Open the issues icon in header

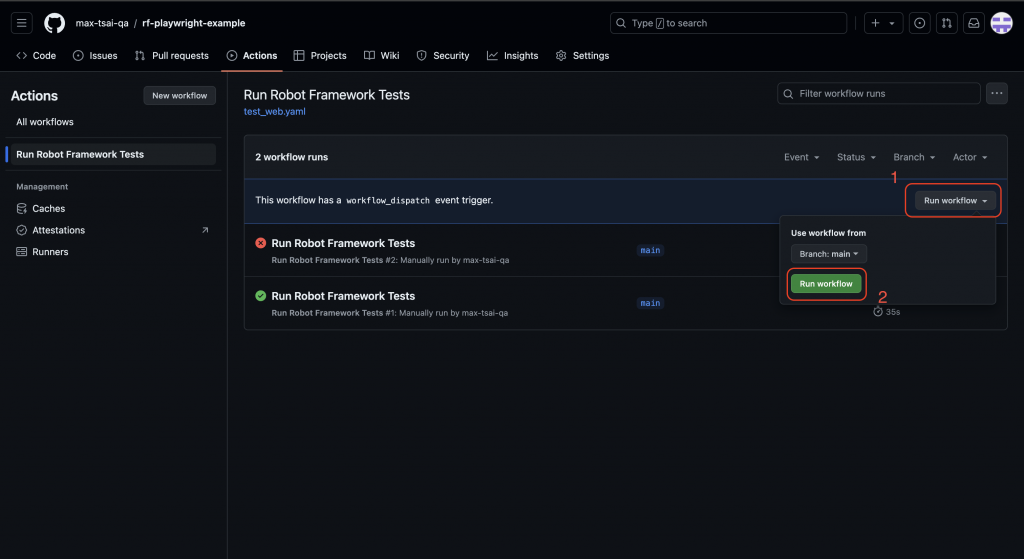click(x=920, y=23)
